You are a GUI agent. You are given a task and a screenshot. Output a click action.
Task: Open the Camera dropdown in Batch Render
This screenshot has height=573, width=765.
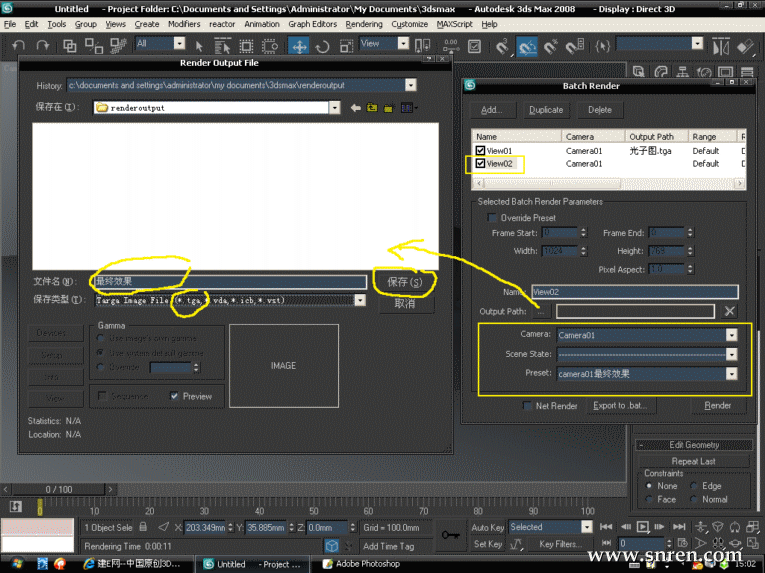click(x=731, y=335)
